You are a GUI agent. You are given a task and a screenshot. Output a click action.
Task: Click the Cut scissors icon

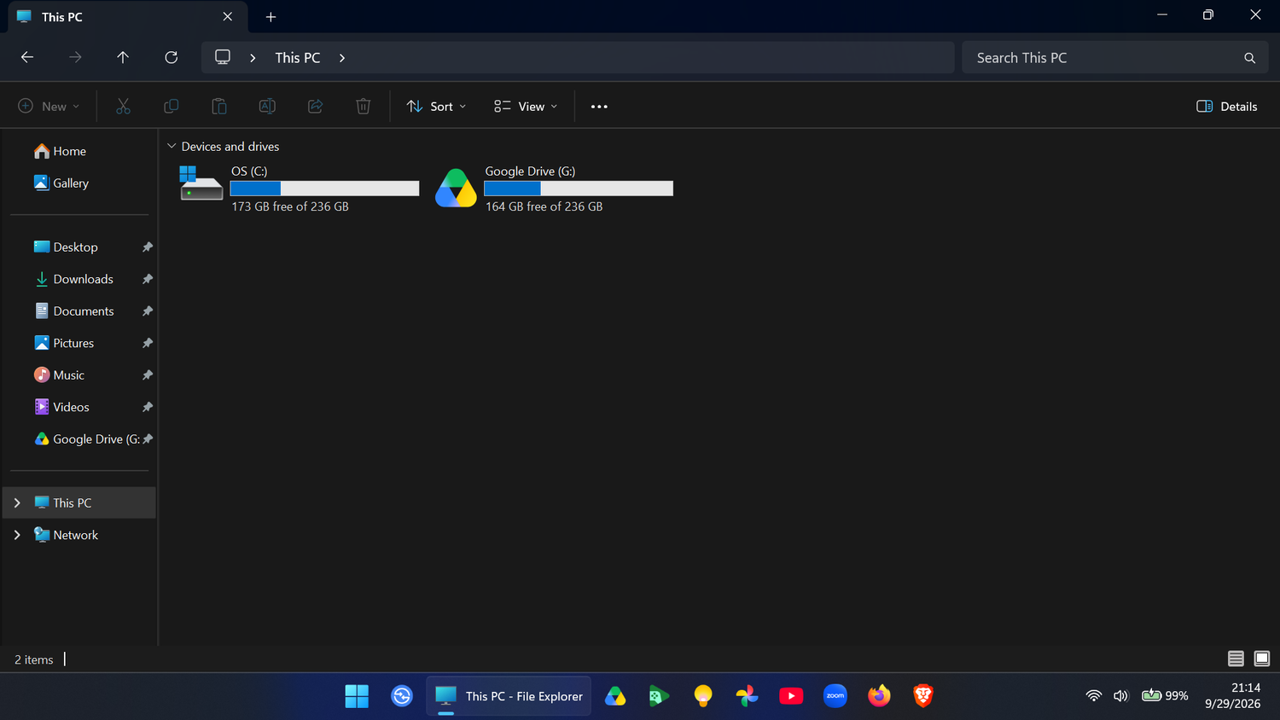(123, 106)
